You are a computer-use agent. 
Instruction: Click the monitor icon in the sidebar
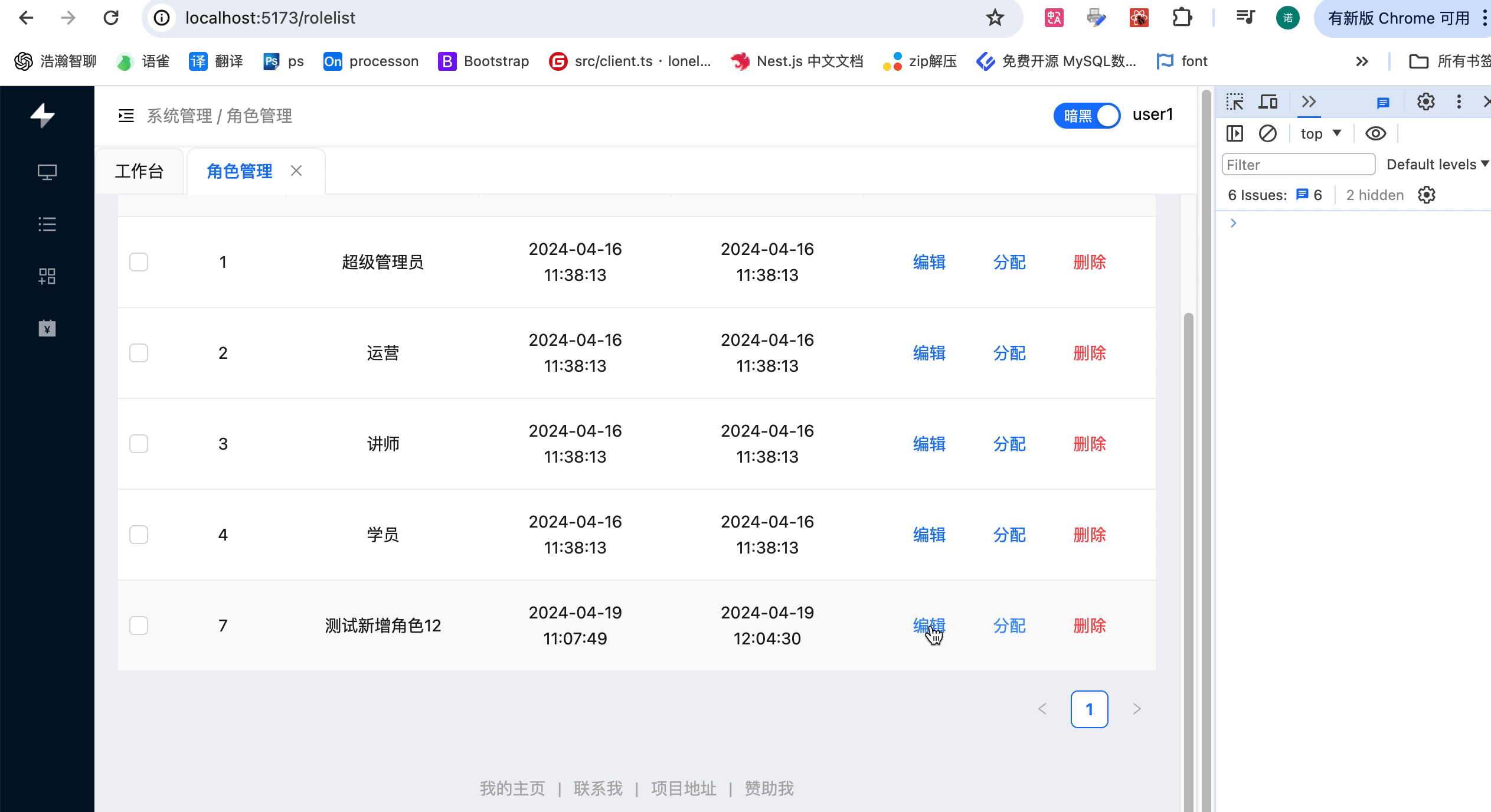pyautogui.click(x=47, y=172)
